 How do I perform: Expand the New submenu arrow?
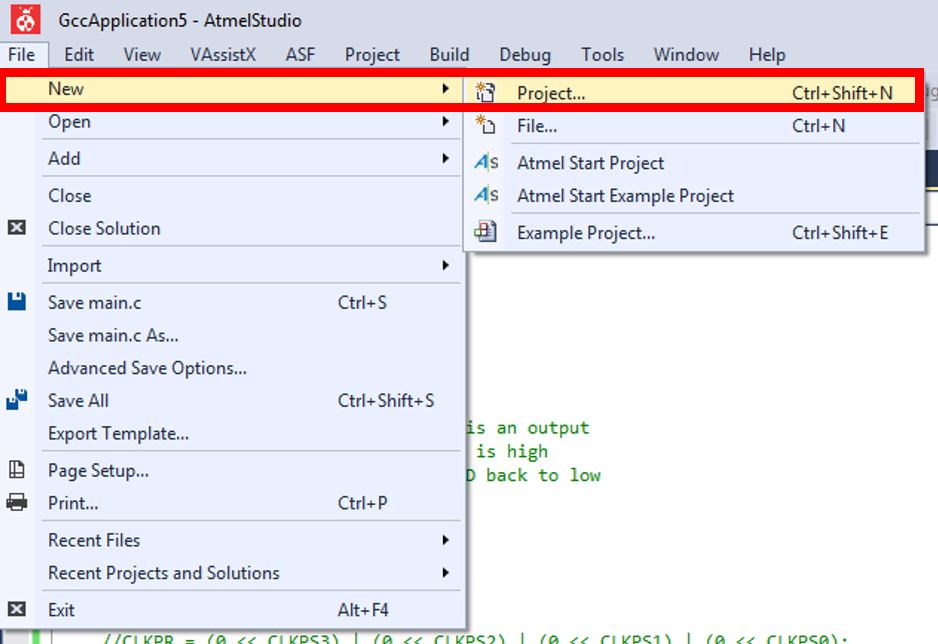tap(445, 88)
